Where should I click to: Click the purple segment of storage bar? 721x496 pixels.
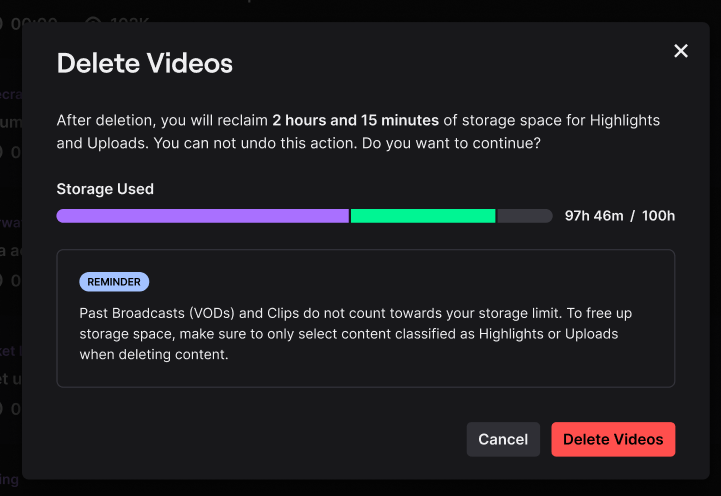click(202, 216)
